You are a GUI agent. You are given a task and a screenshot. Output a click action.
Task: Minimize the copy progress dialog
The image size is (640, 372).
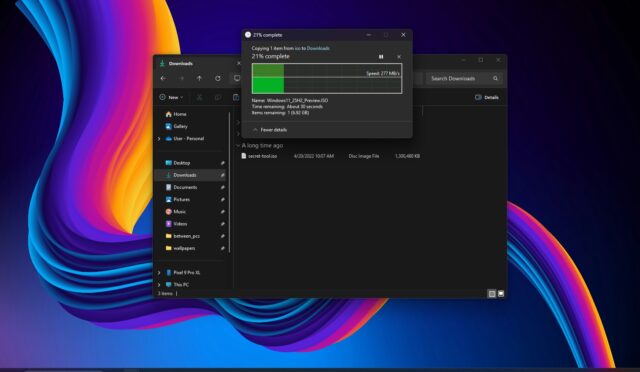tap(369, 35)
